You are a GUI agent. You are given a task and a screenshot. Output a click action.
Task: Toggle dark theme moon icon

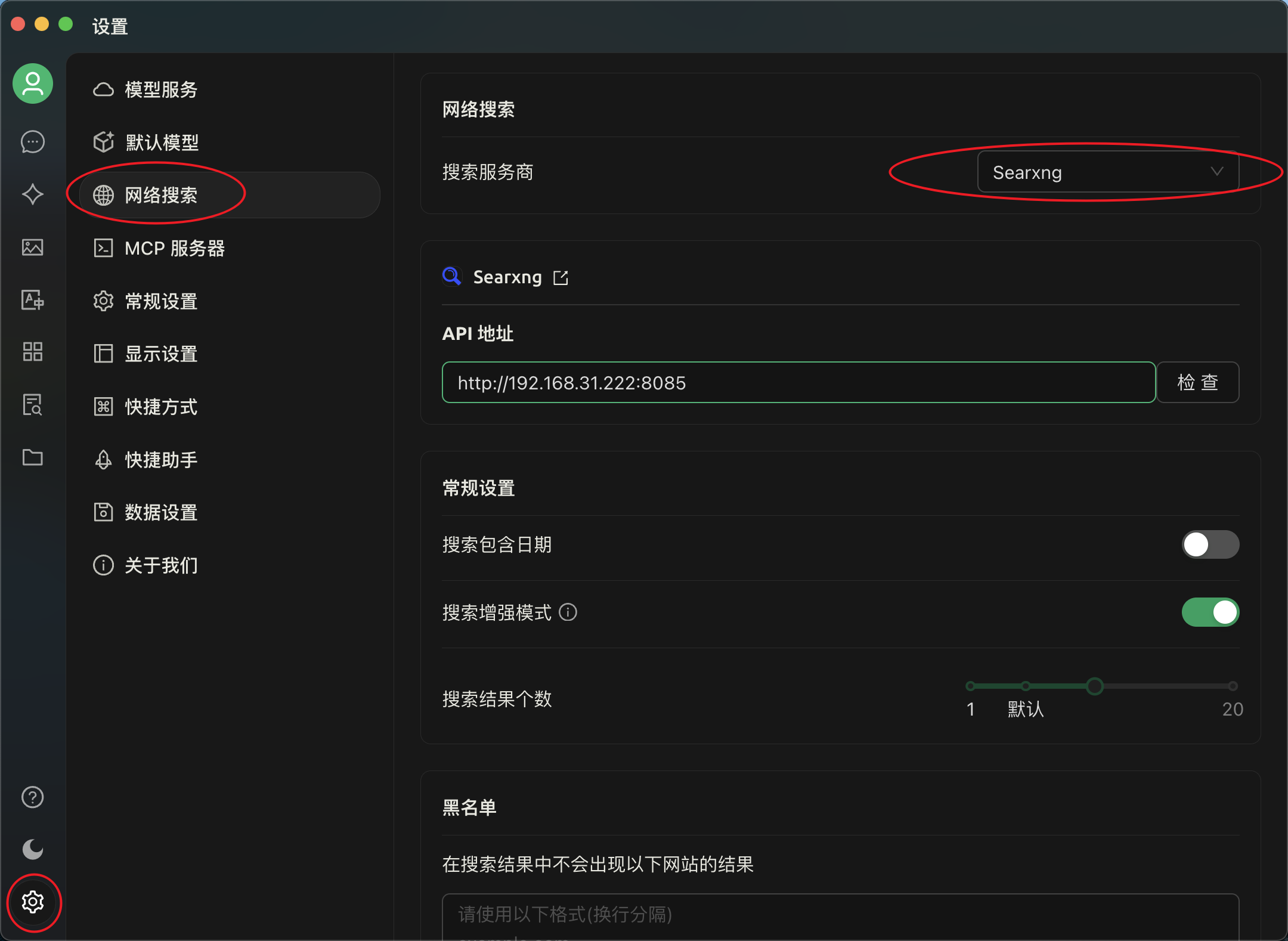(33, 849)
